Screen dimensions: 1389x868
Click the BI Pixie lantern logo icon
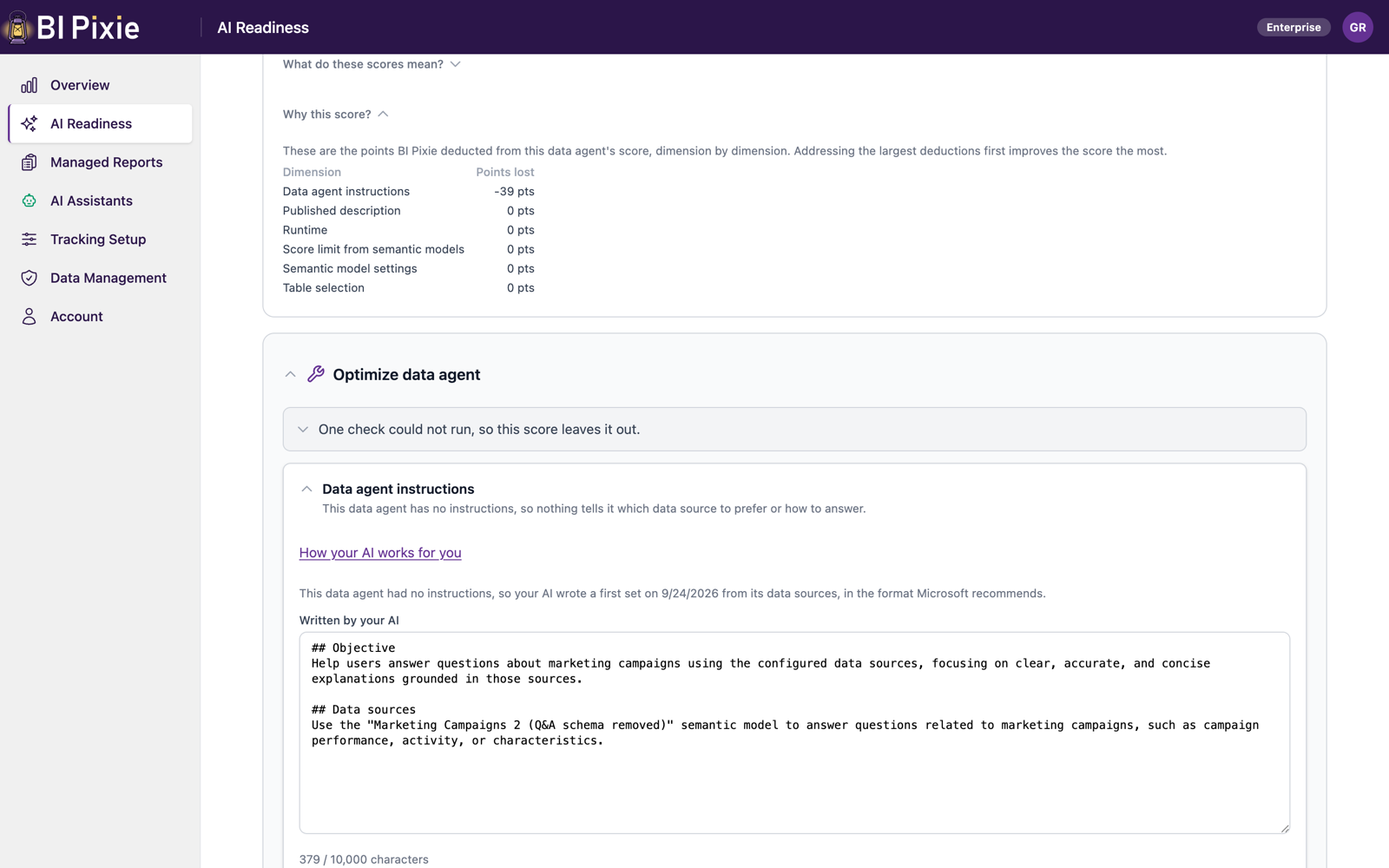pyautogui.click(x=16, y=27)
